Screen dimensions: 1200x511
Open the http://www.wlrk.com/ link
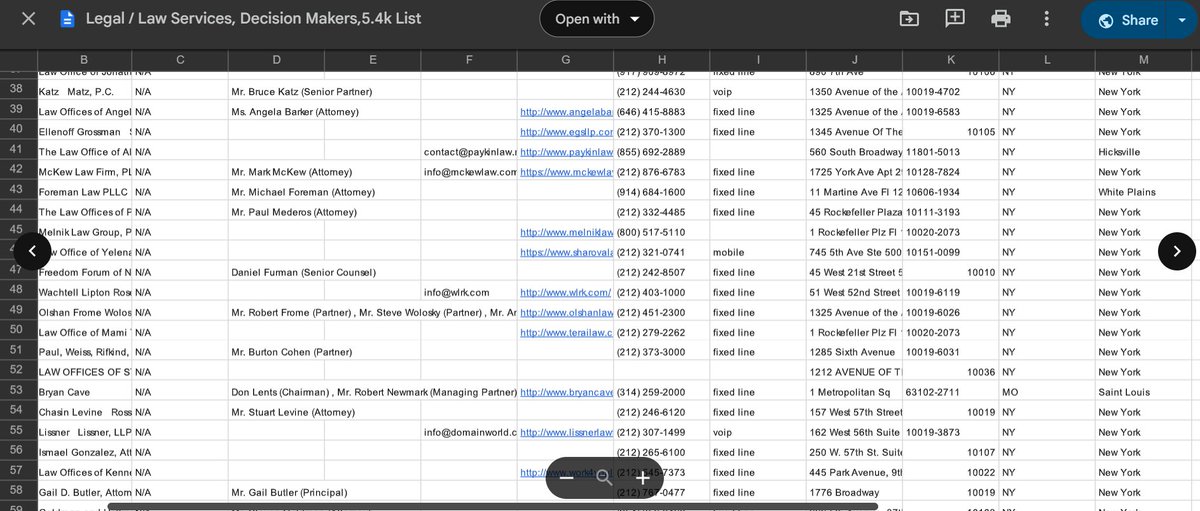[x=566, y=292]
